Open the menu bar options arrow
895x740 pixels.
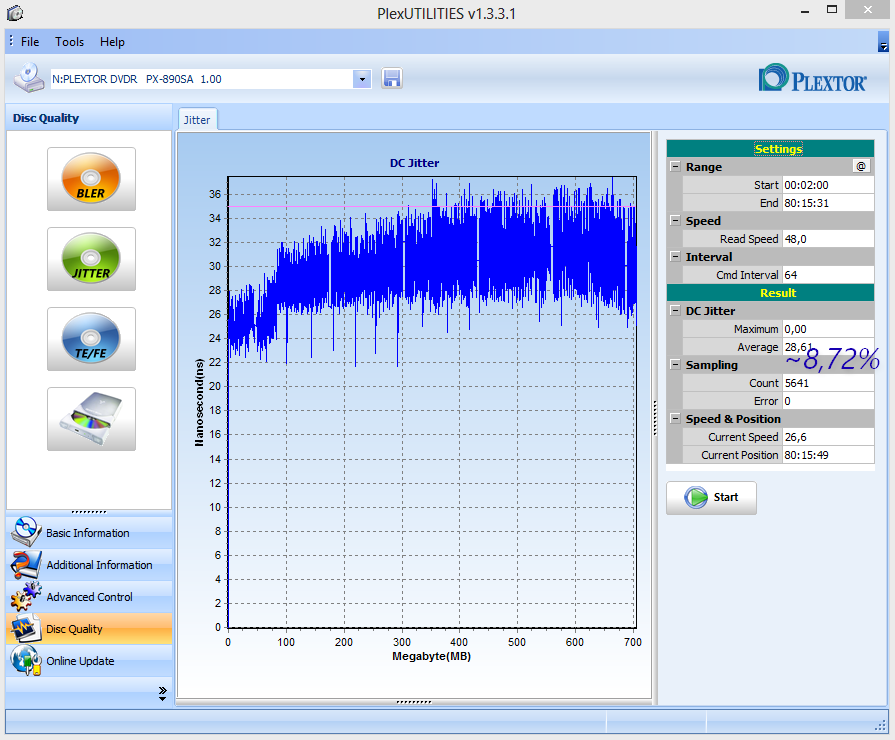(x=883, y=43)
